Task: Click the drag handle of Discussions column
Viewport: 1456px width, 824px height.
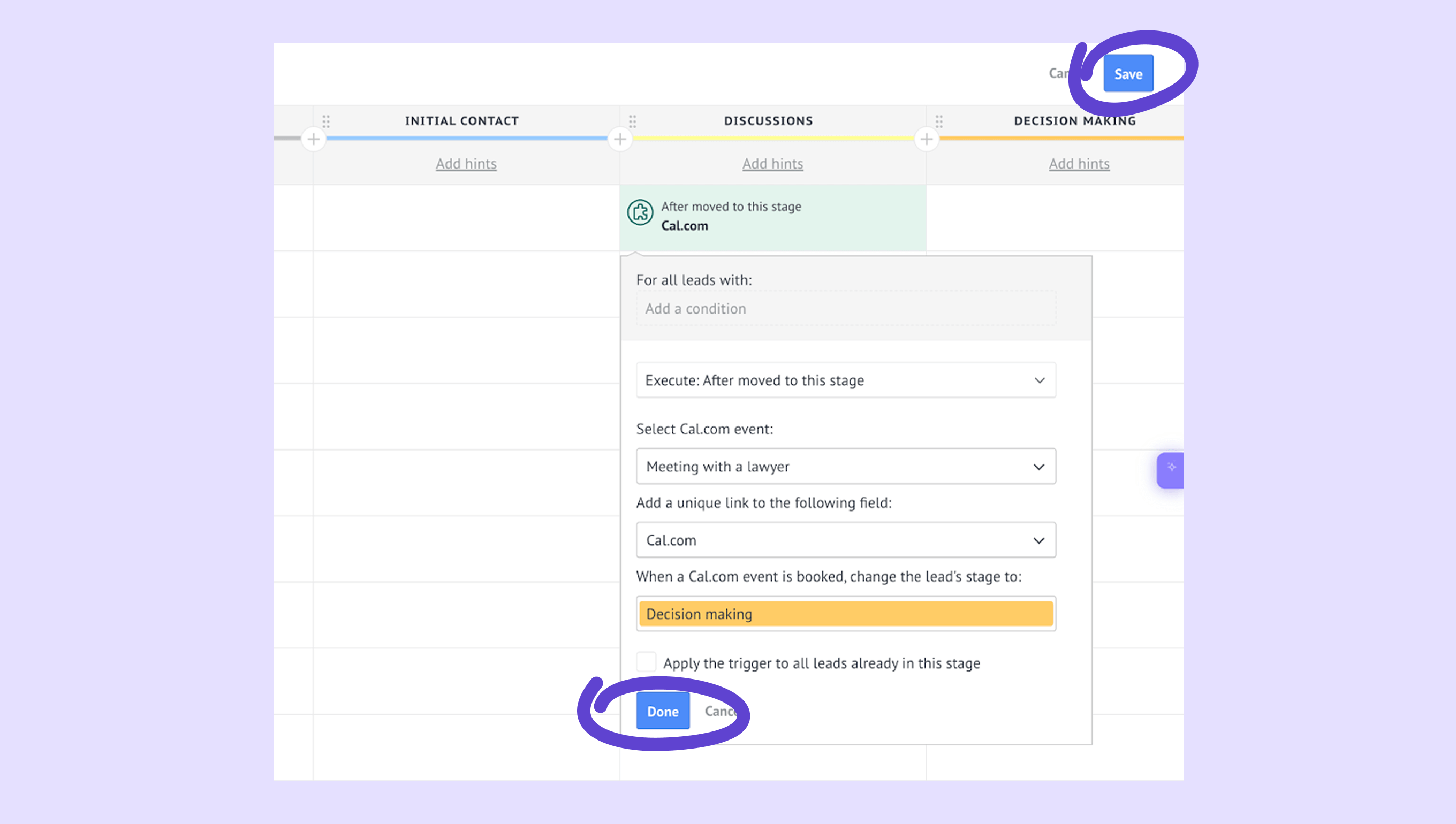Action: point(632,121)
